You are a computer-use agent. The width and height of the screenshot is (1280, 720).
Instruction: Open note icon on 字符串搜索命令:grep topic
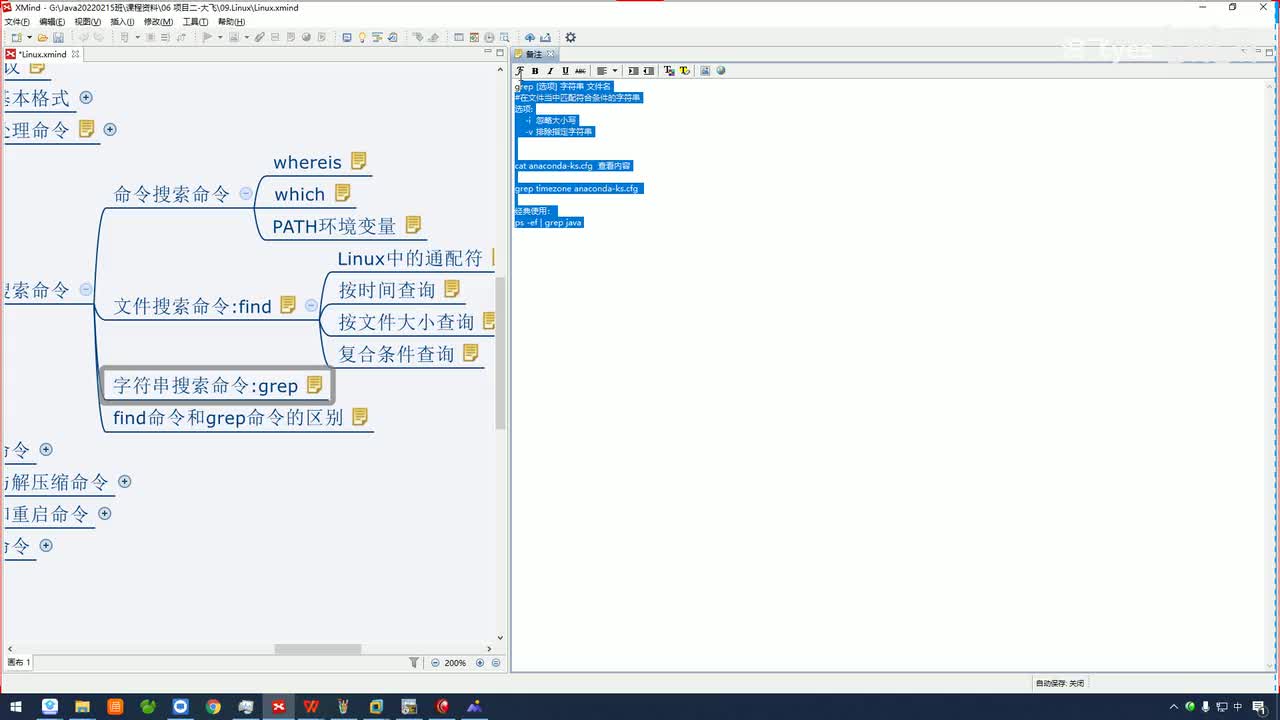(x=315, y=384)
